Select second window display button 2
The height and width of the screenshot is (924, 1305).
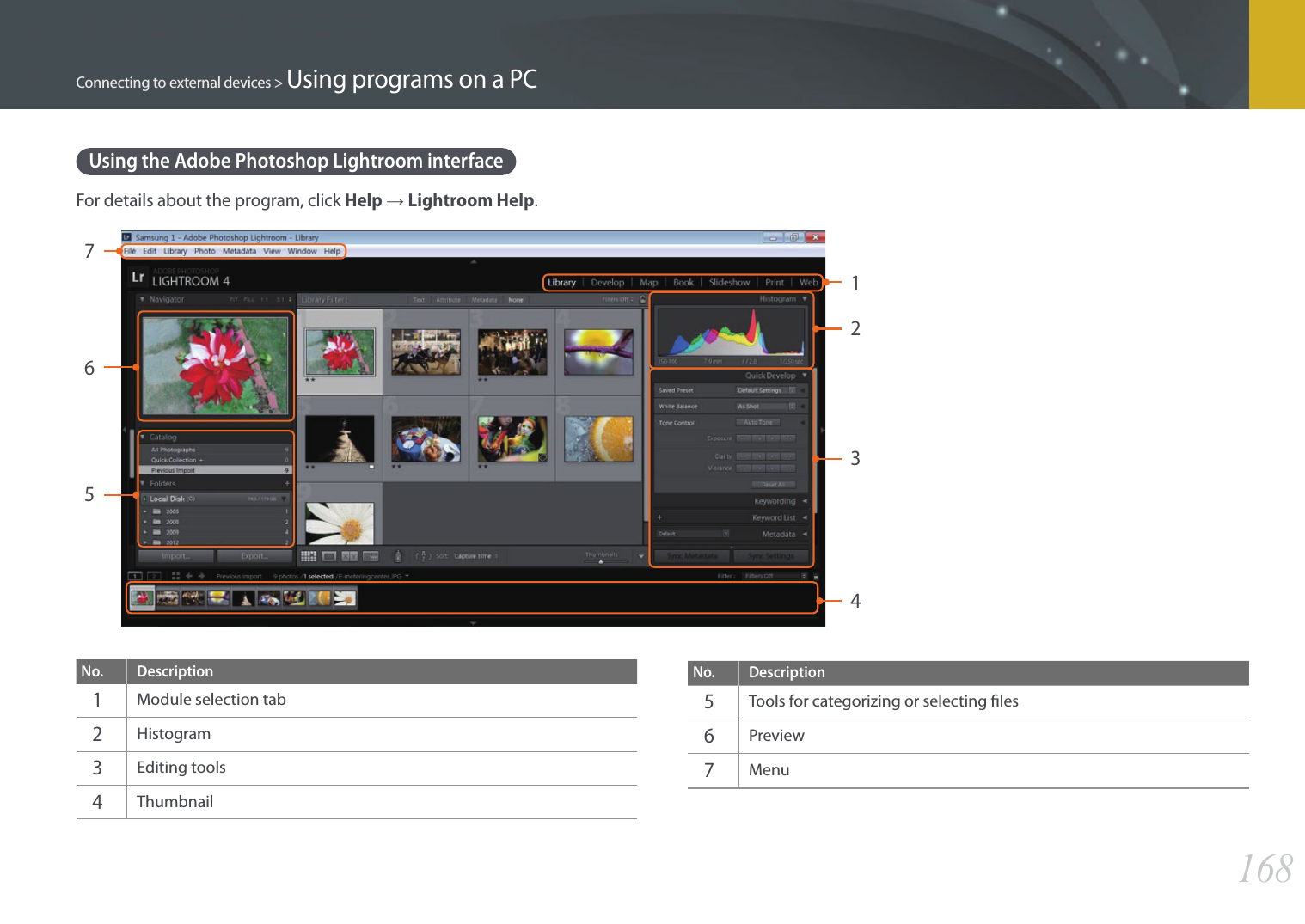(x=153, y=577)
